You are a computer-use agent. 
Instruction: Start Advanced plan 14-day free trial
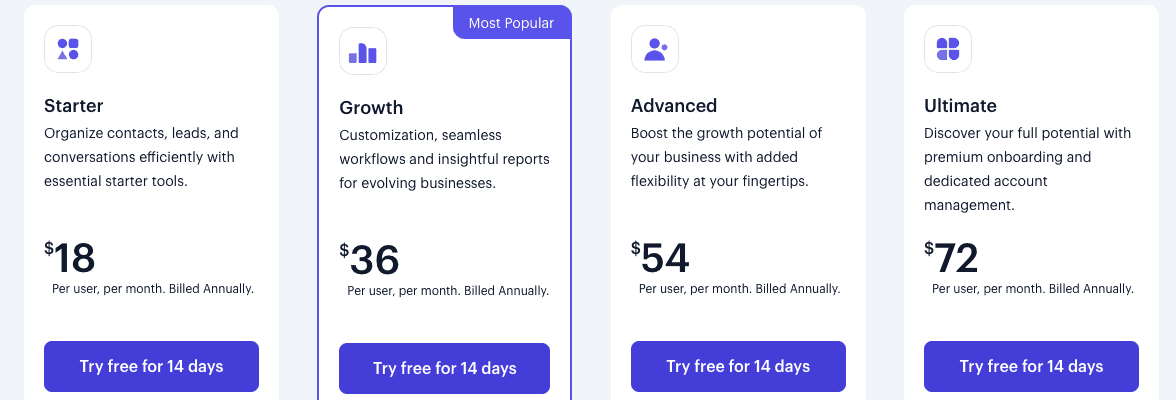(738, 366)
